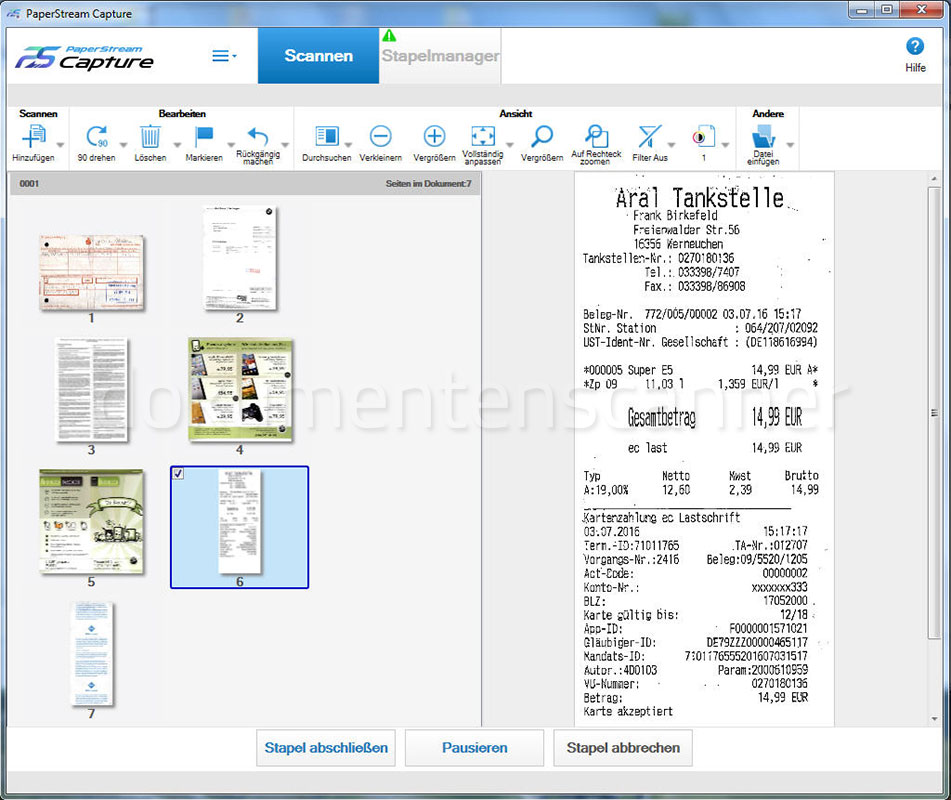This screenshot has width=951, height=800.
Task: Open the dropdown next to Markieren
Action: tap(232, 146)
